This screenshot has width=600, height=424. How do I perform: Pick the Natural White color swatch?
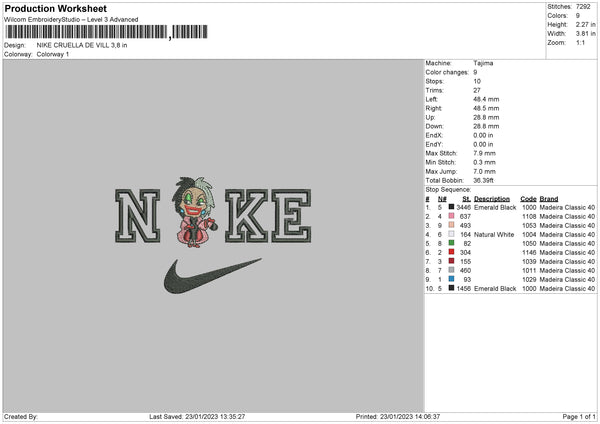click(452, 234)
